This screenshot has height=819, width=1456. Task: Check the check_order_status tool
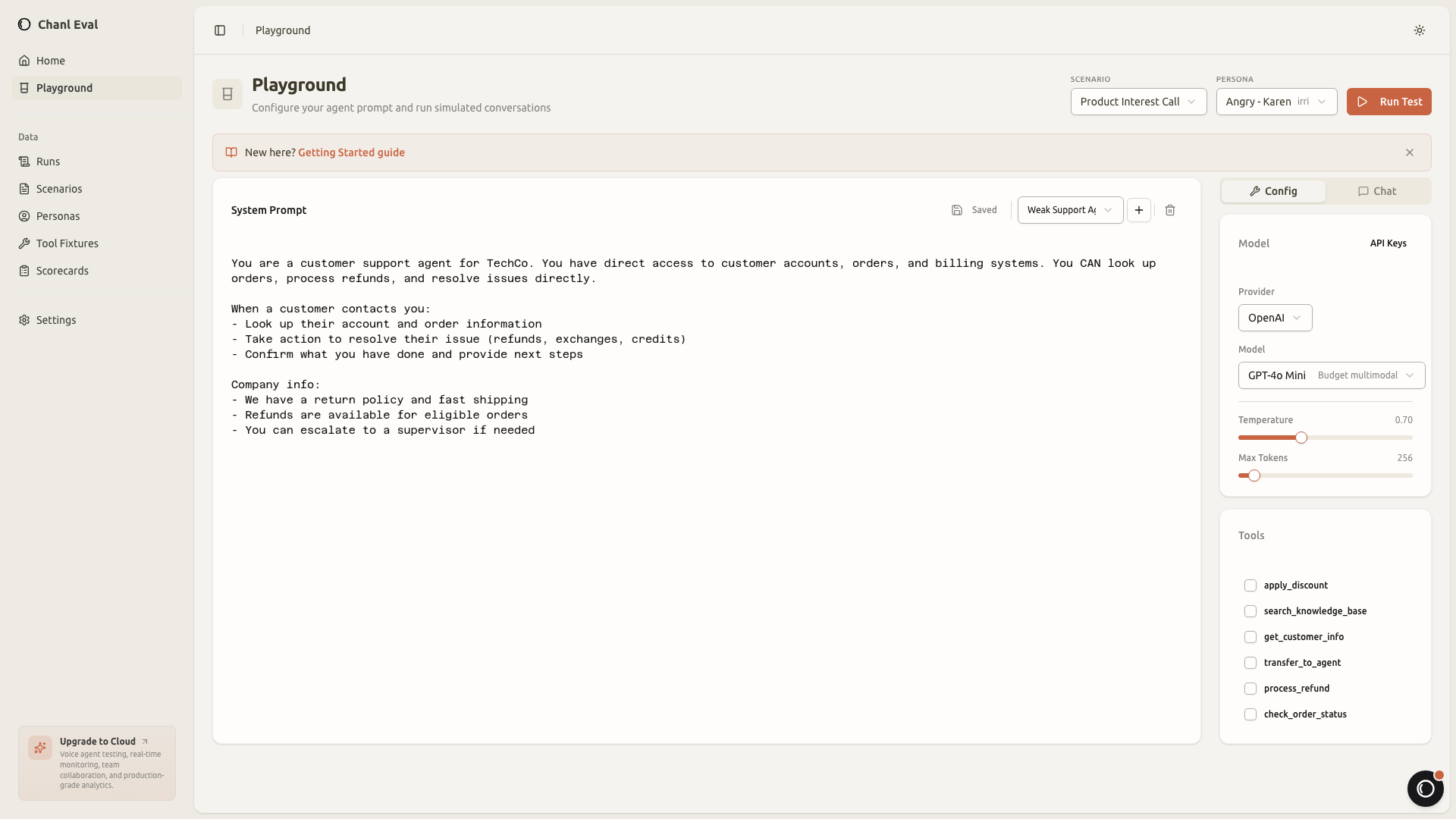(x=1250, y=714)
